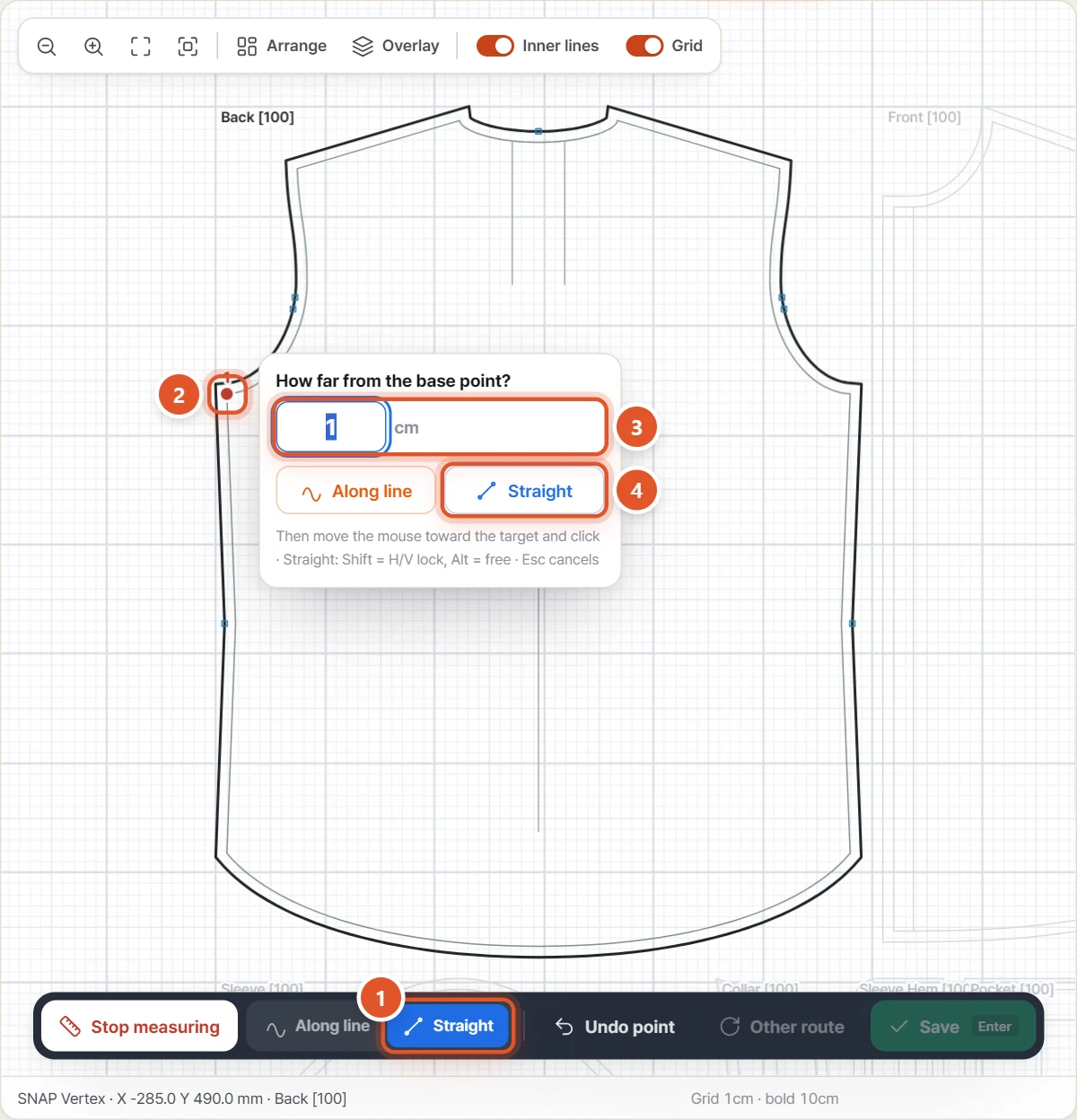Turn off Inner lines toggle
This screenshot has height=1120, width=1077.
pyautogui.click(x=495, y=46)
